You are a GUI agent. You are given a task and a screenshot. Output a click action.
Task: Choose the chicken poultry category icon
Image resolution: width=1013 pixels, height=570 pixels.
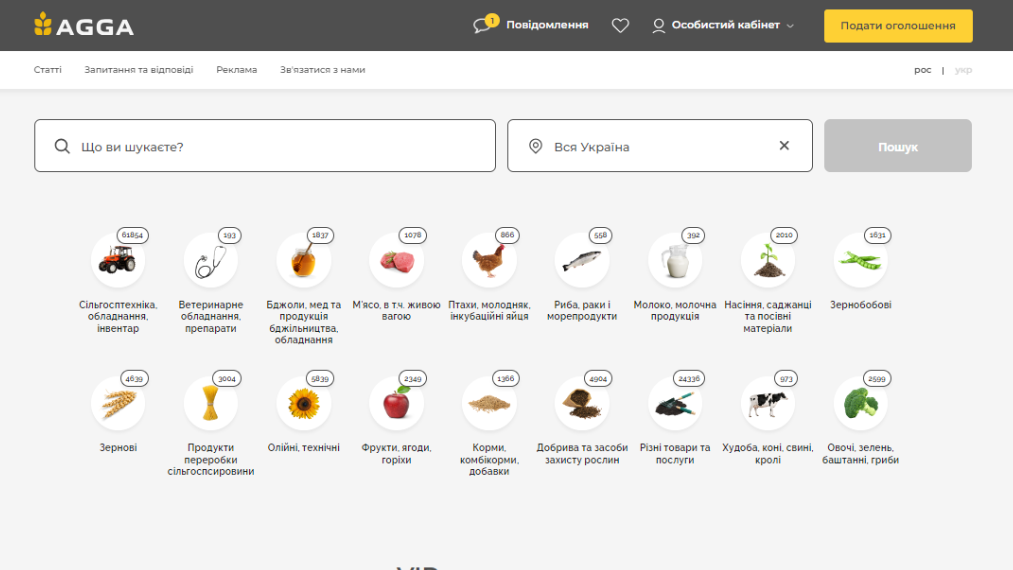489,260
